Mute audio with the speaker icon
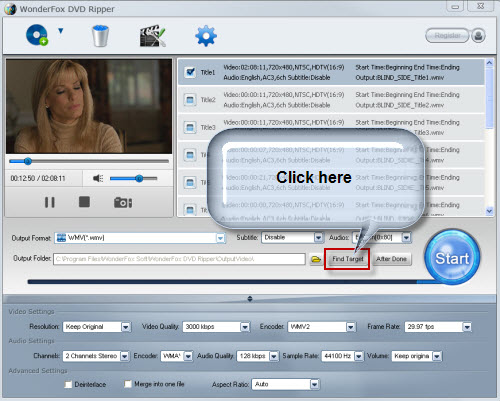This screenshot has height=401, width=500. (98, 178)
